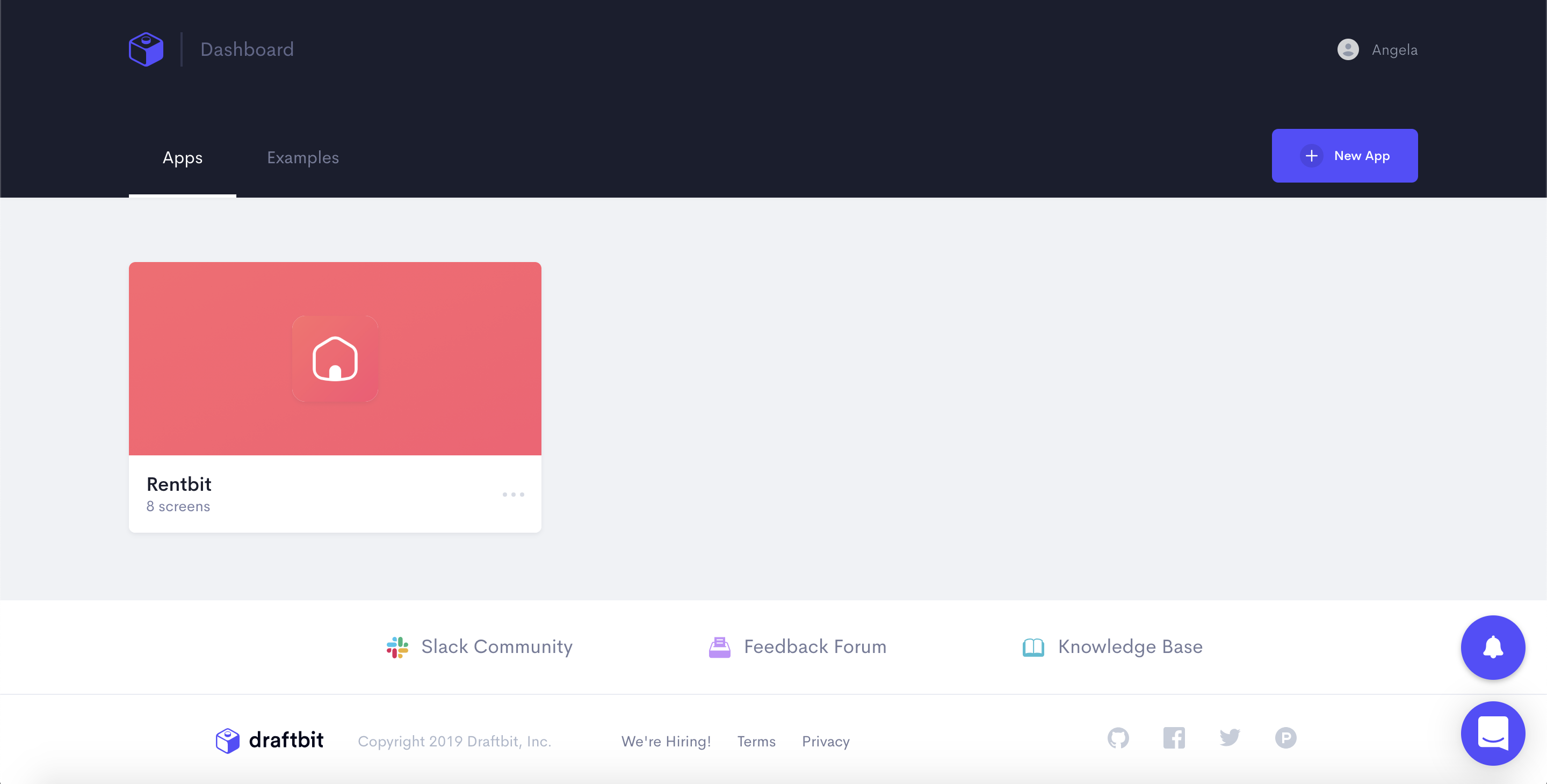Image resolution: width=1547 pixels, height=784 pixels.
Task: Click the Draftbit cube logo in header
Action: pyautogui.click(x=146, y=49)
